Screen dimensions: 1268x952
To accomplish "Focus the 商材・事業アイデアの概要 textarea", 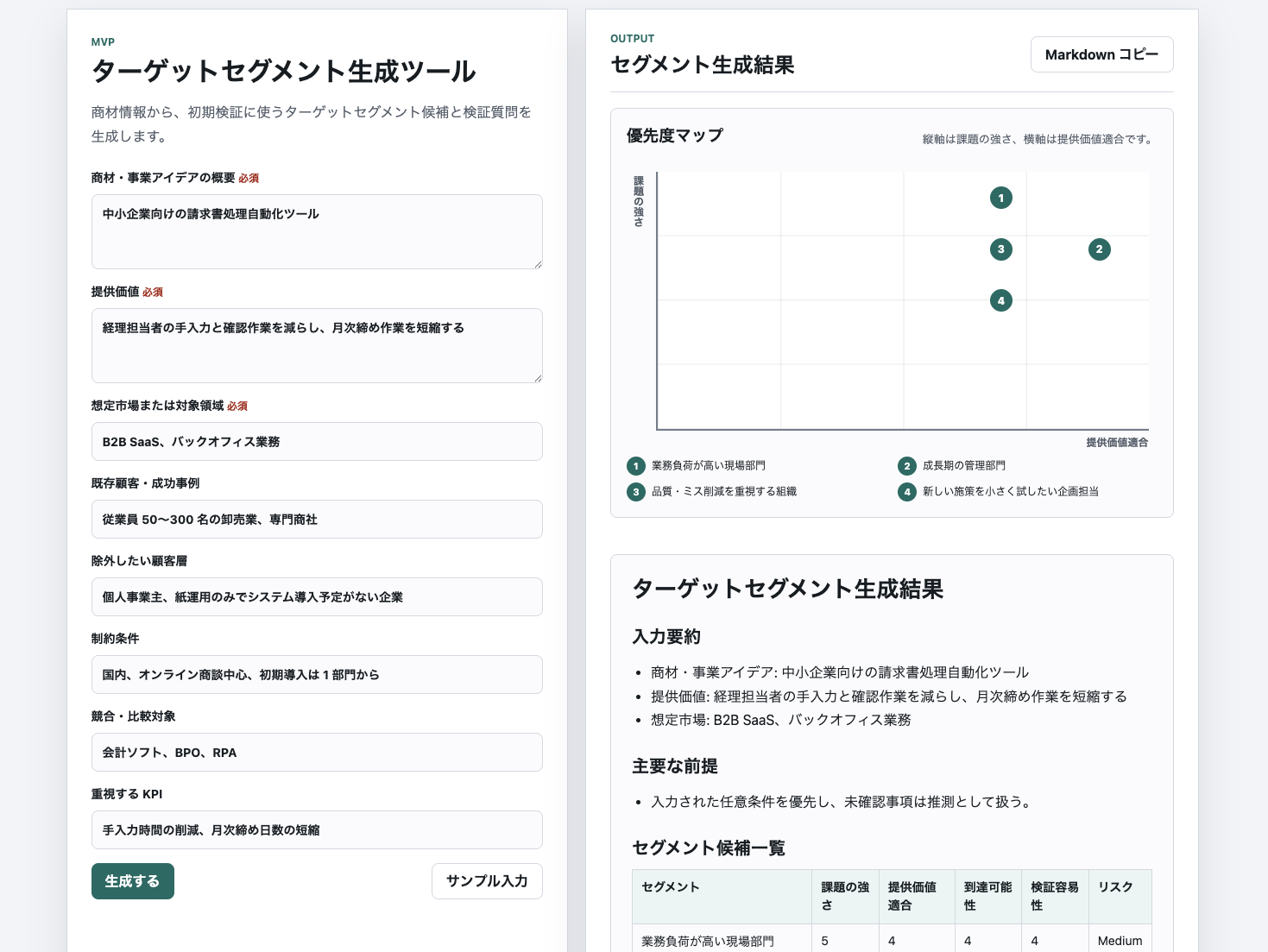I will point(317,231).
